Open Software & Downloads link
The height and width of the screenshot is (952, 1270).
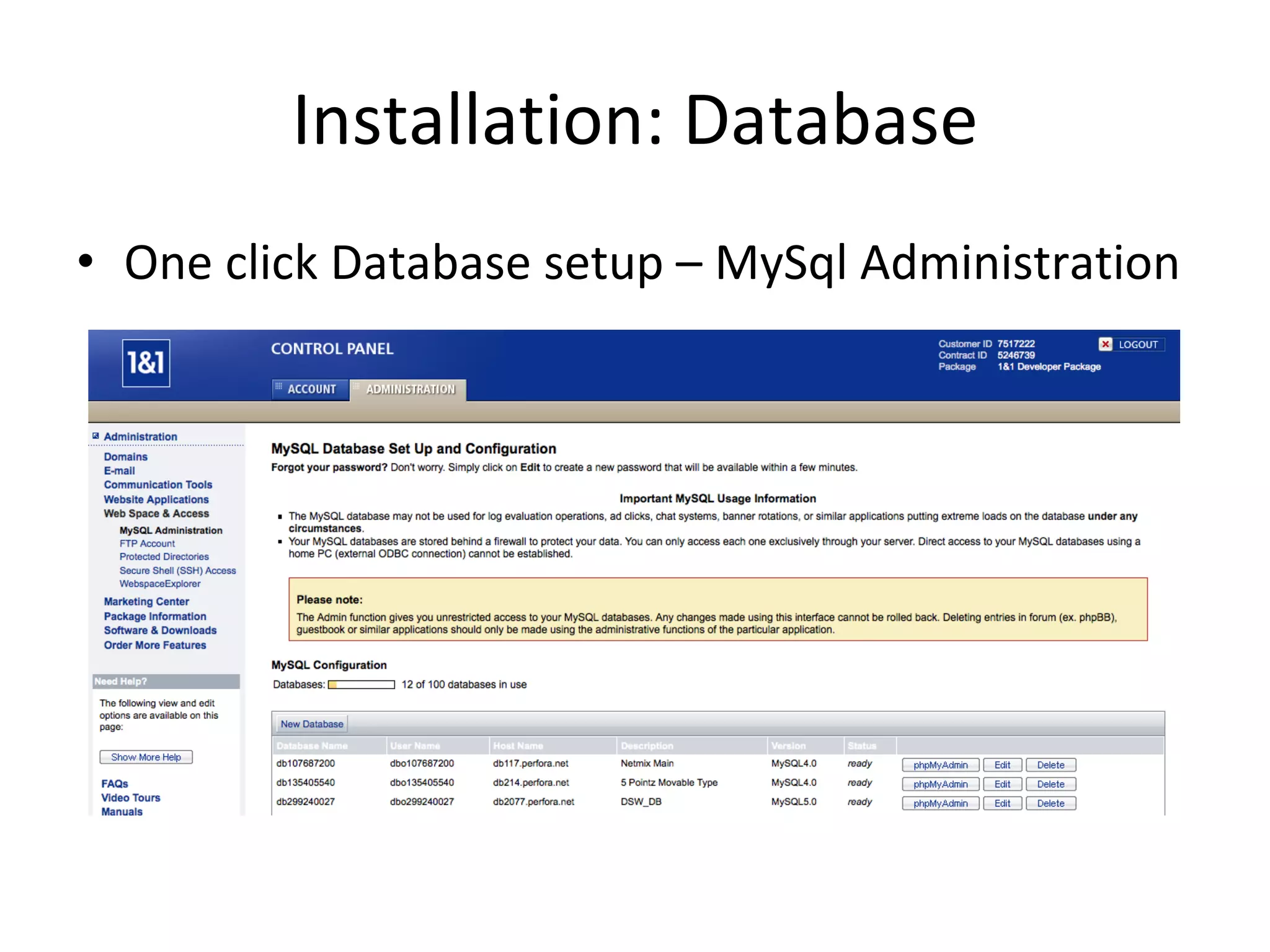160,630
